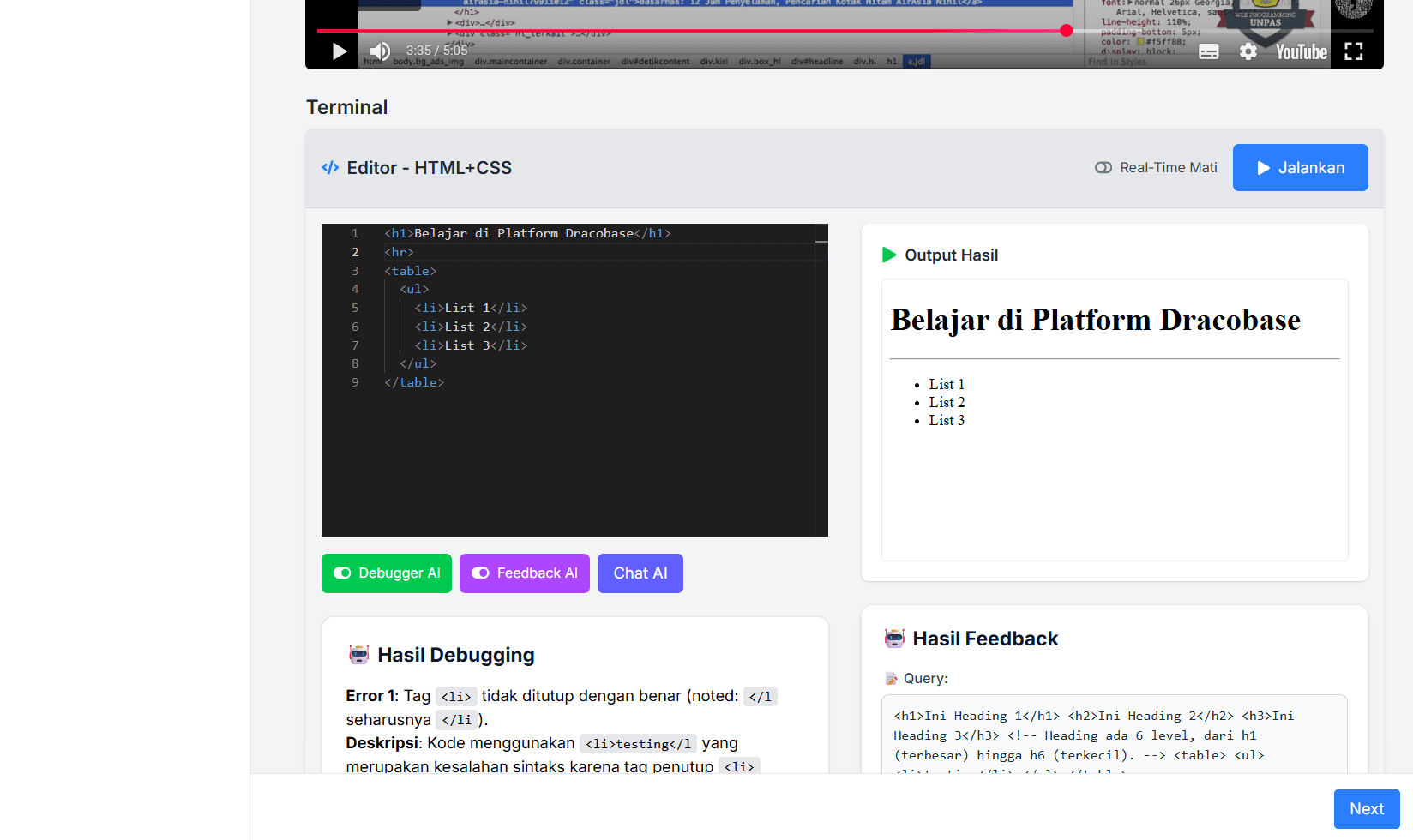Click the robot icon beside Hasil Debugging

pos(358,655)
